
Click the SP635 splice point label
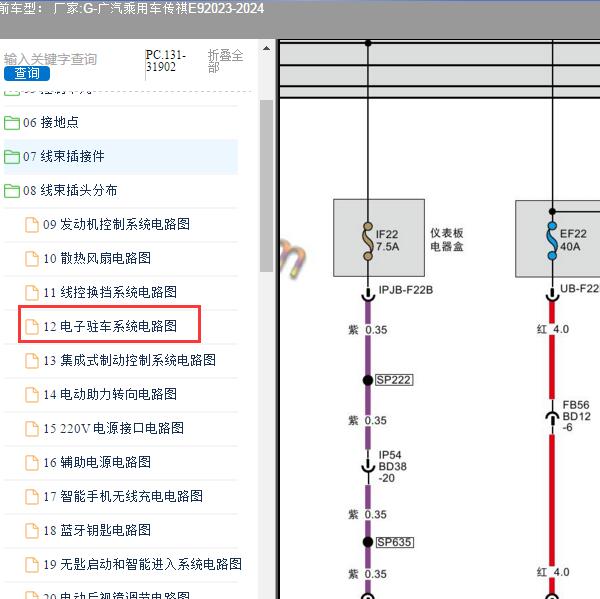[x=394, y=542]
